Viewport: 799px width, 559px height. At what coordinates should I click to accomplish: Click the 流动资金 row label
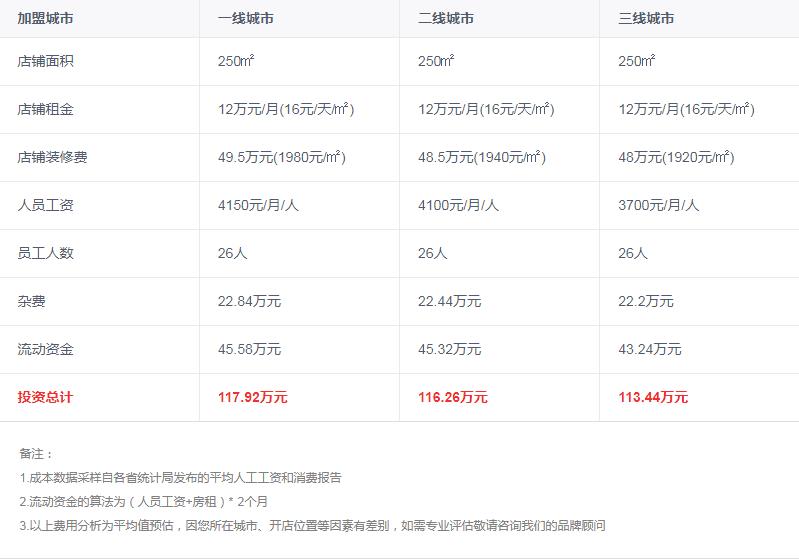pyautogui.click(x=45, y=349)
